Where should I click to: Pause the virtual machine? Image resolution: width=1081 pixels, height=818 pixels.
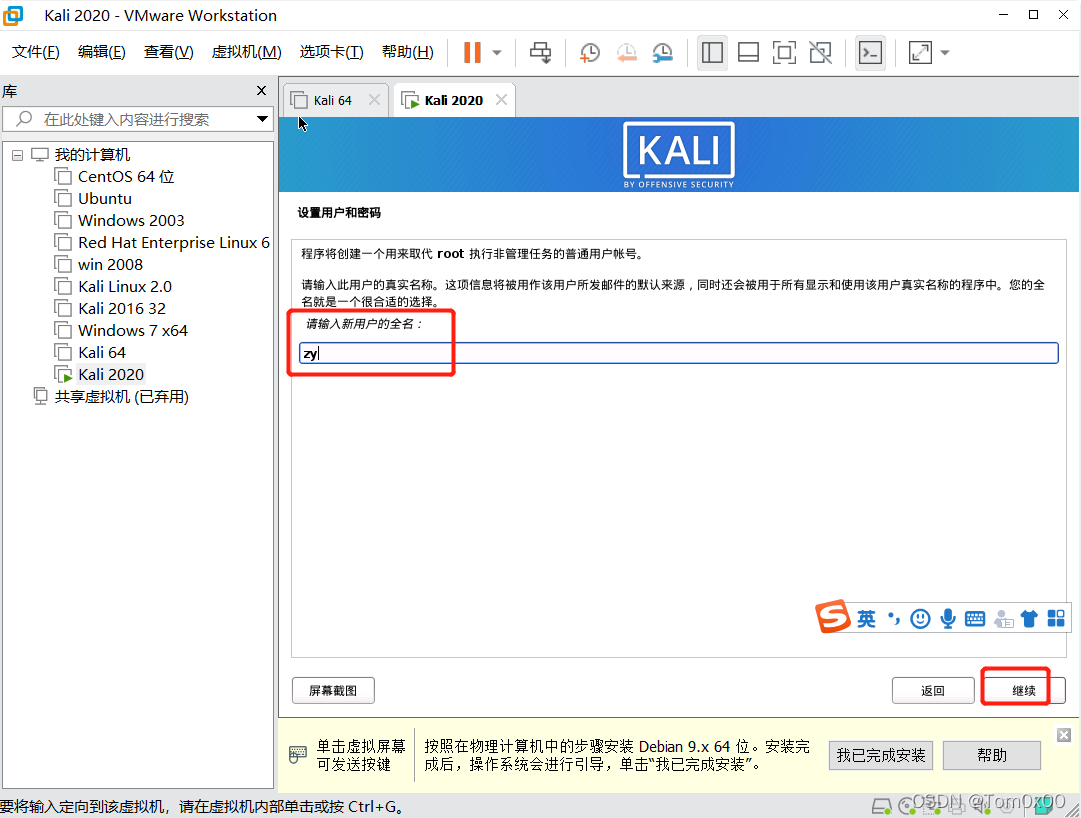472,52
